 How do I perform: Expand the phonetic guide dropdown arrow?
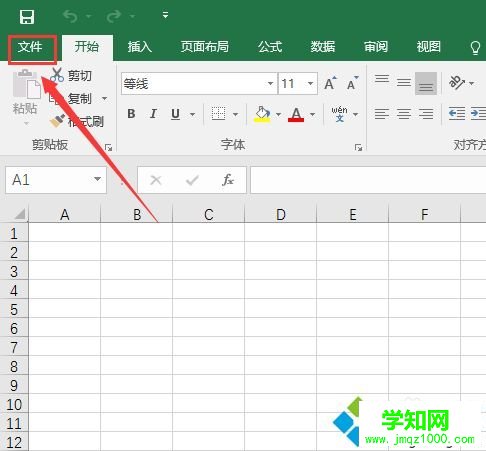pos(356,114)
